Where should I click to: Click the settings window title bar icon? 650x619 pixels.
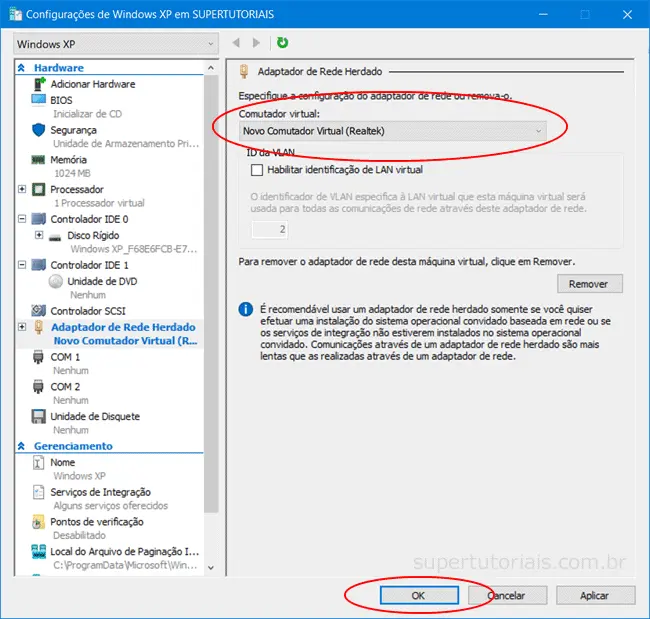tap(15, 14)
